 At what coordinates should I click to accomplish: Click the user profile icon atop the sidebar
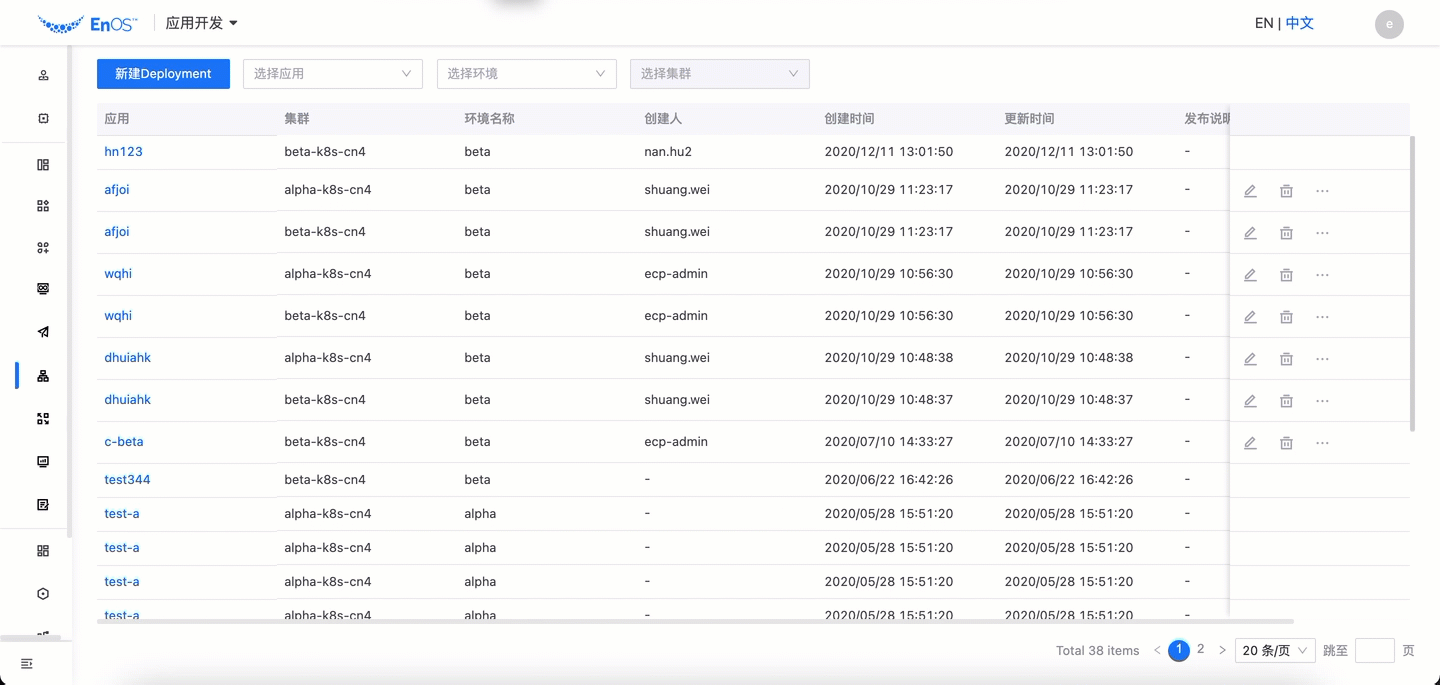pyautogui.click(x=43, y=75)
